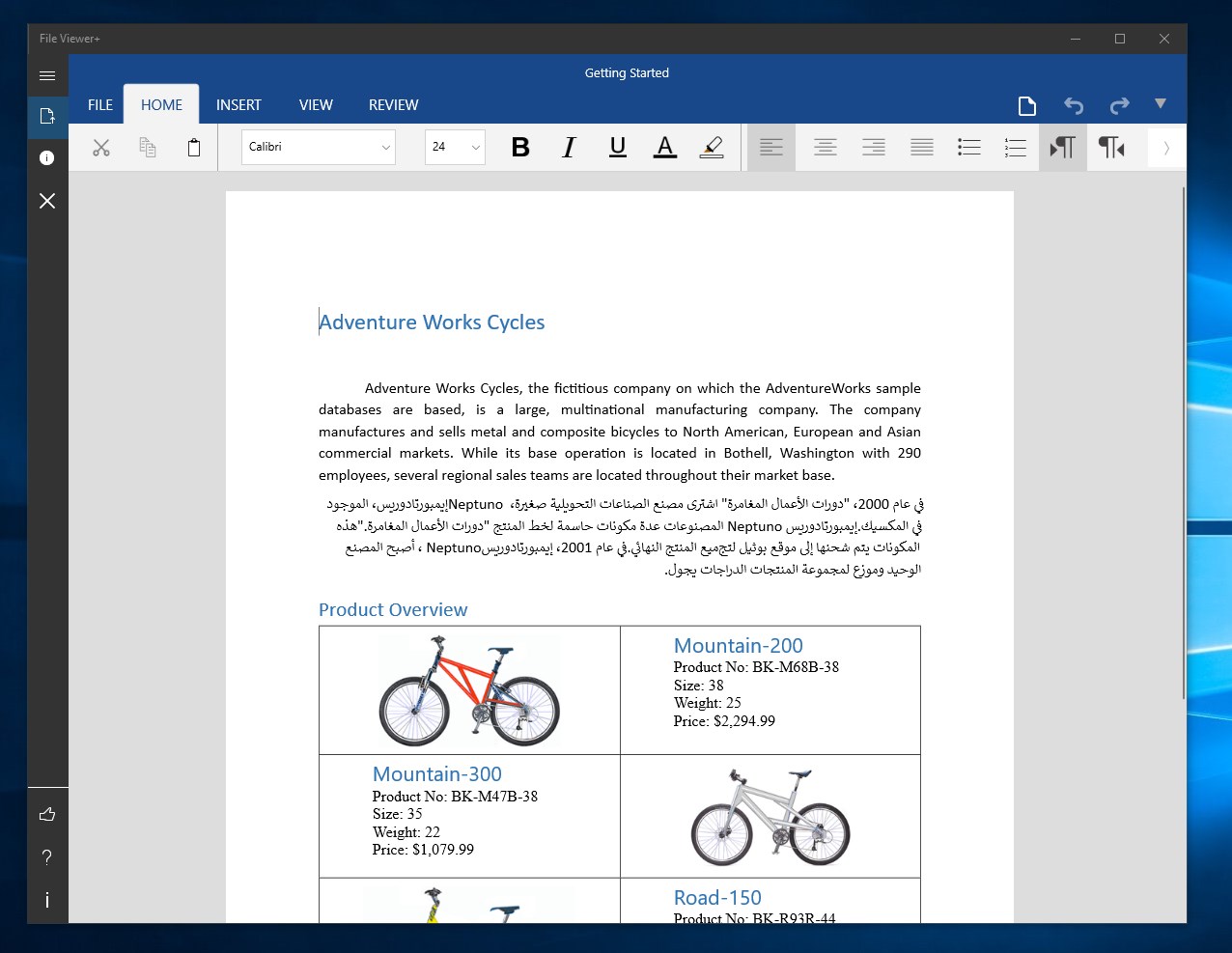
Task: Open help question mark icon
Action: (x=47, y=857)
